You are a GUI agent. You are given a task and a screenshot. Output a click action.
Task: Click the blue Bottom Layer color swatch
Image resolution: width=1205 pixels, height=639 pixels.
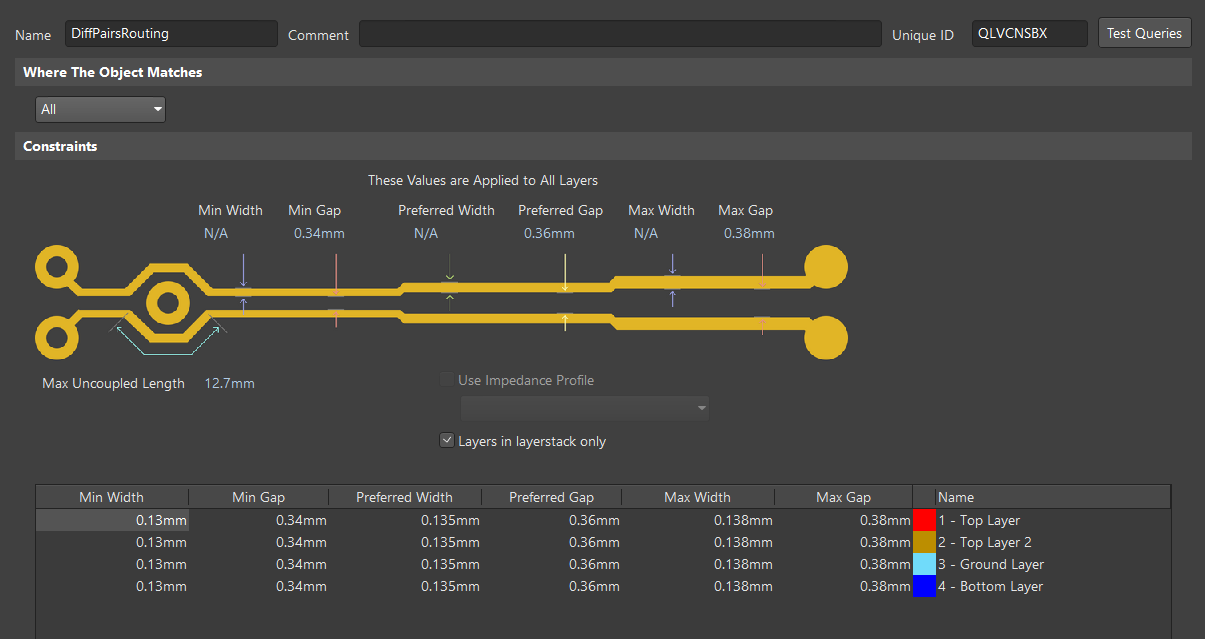coord(924,586)
